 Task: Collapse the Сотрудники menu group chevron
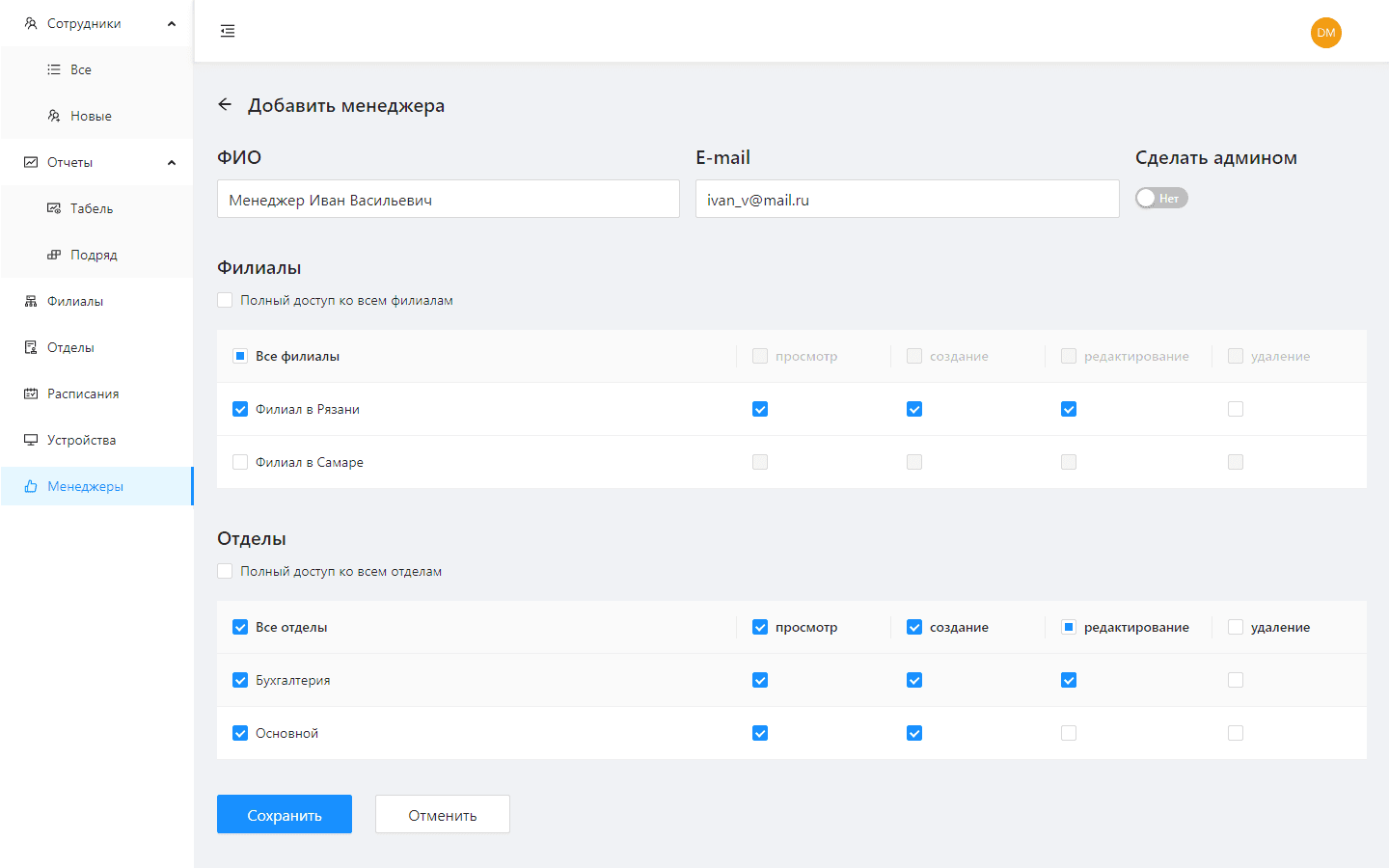coord(172,23)
